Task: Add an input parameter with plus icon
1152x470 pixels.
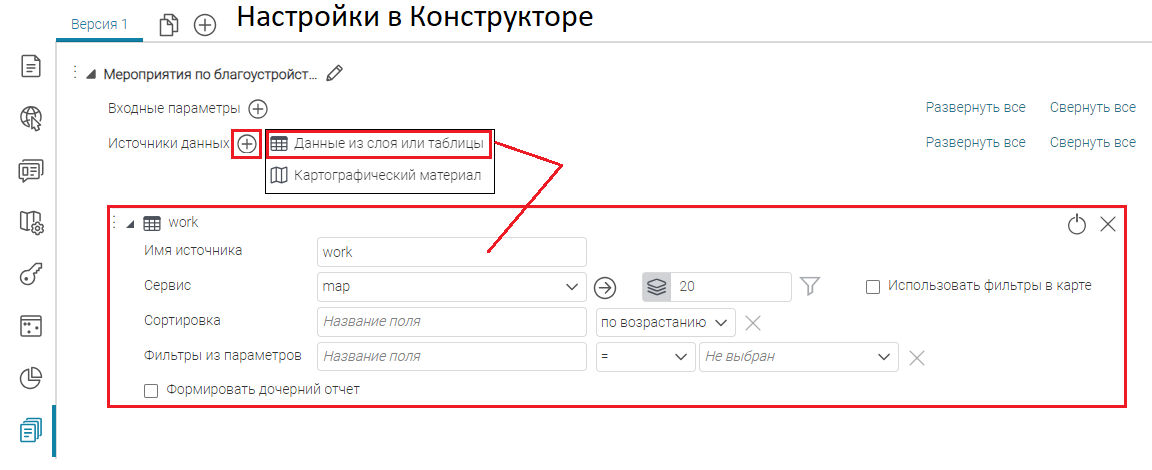Action: point(258,108)
